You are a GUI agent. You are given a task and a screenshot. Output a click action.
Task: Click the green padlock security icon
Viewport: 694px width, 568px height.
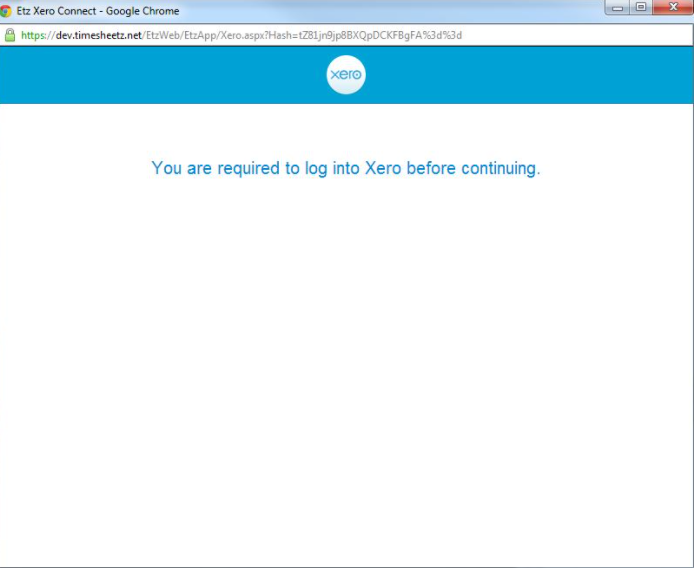pos(10,35)
